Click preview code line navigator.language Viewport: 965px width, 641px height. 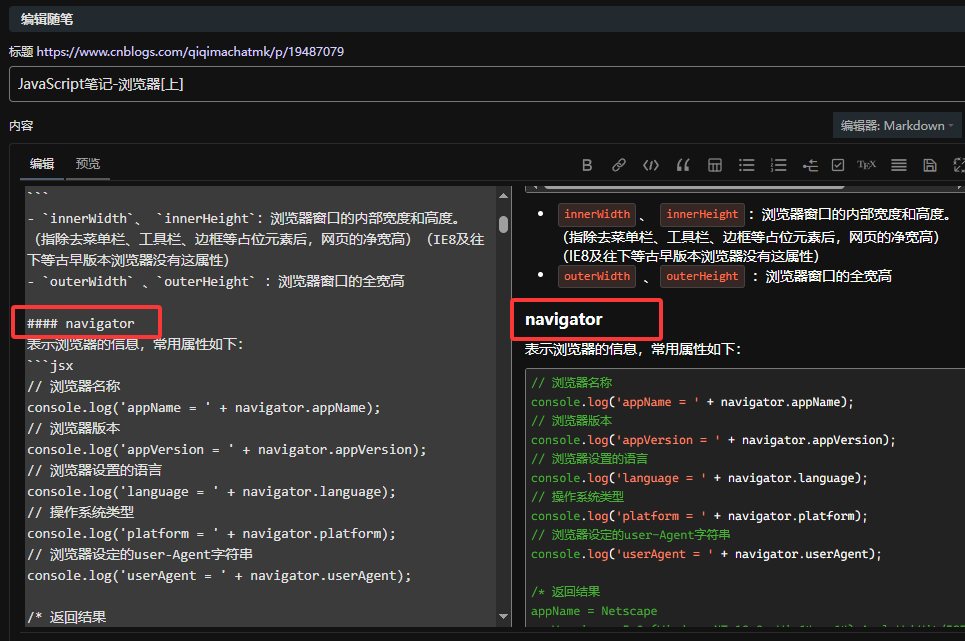point(699,478)
